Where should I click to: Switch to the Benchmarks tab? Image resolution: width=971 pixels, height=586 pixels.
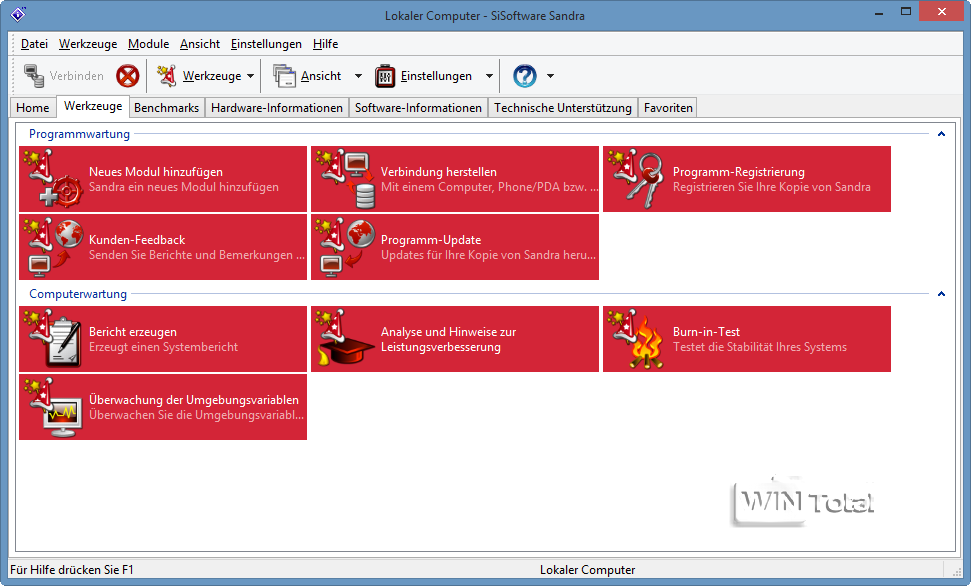167,108
